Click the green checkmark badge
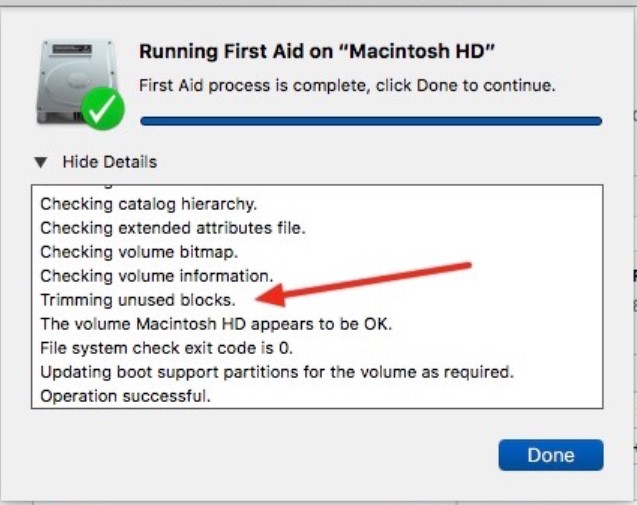Image resolution: width=637 pixels, height=505 pixels. click(104, 109)
